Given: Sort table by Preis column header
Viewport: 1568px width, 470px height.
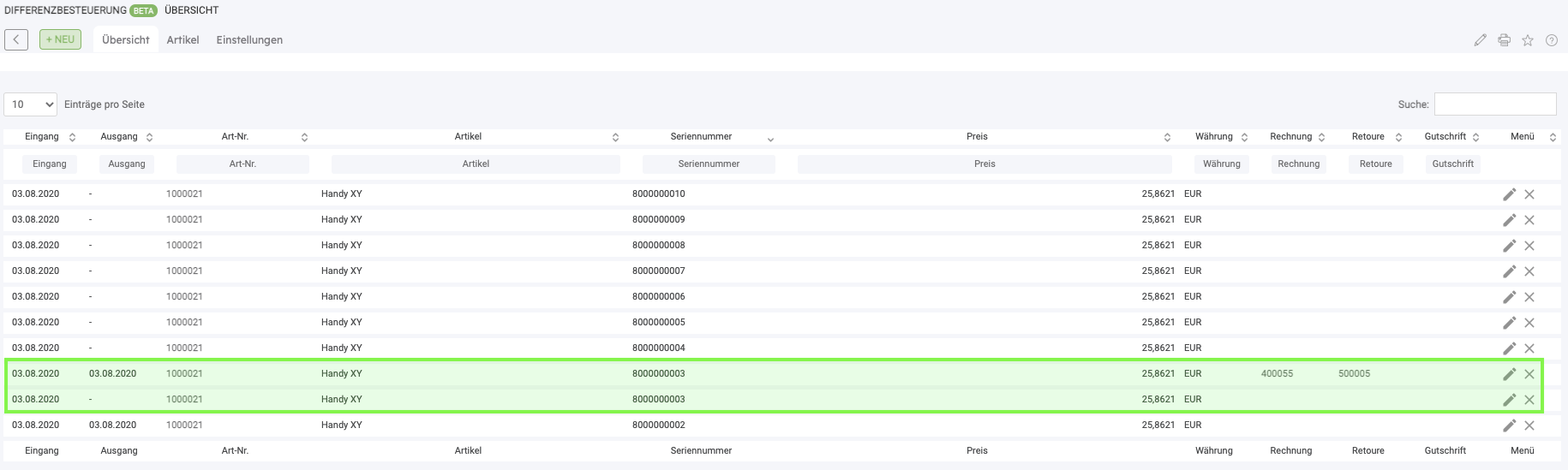Looking at the screenshot, I should click(977, 137).
